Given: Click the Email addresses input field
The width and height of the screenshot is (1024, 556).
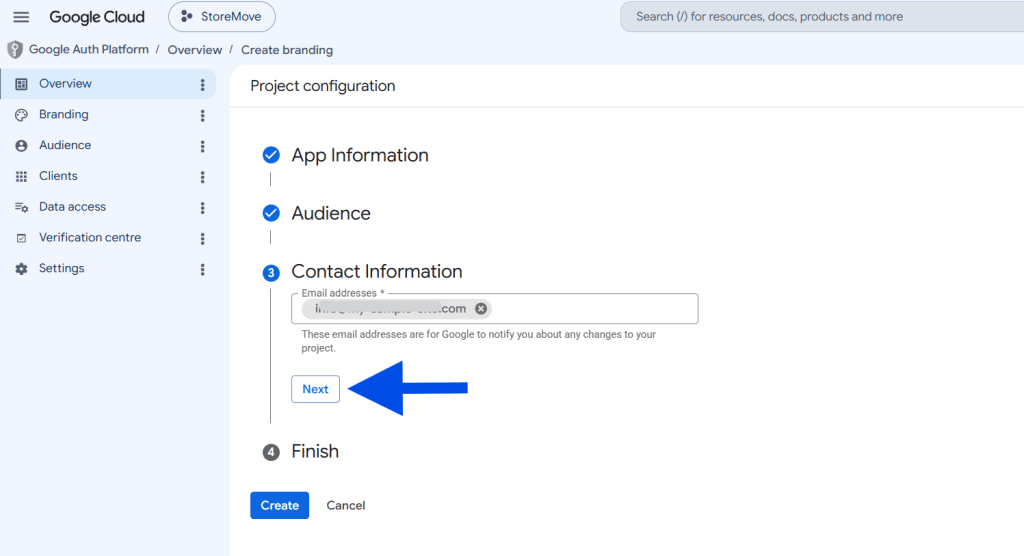Looking at the screenshot, I should pos(494,308).
